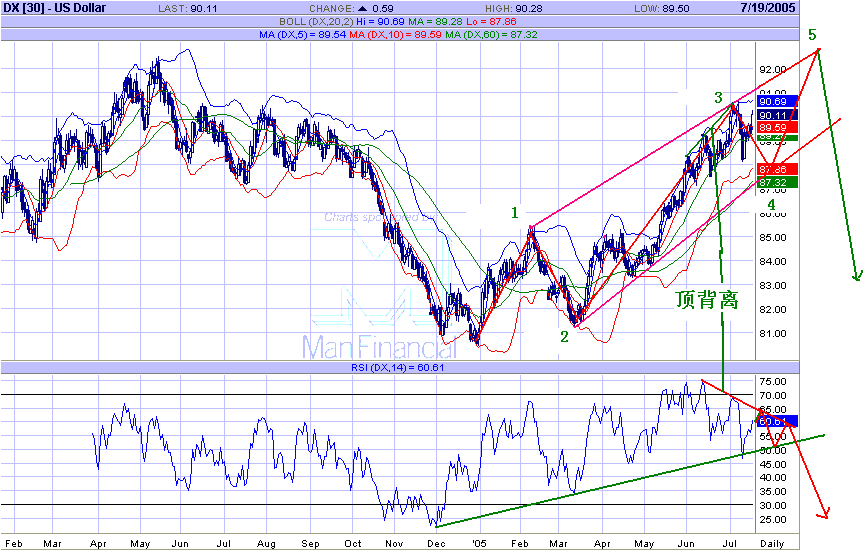Click the blue 90.69 price tag on axis
Viewport: 866px width, 550px height.
[x=777, y=102]
